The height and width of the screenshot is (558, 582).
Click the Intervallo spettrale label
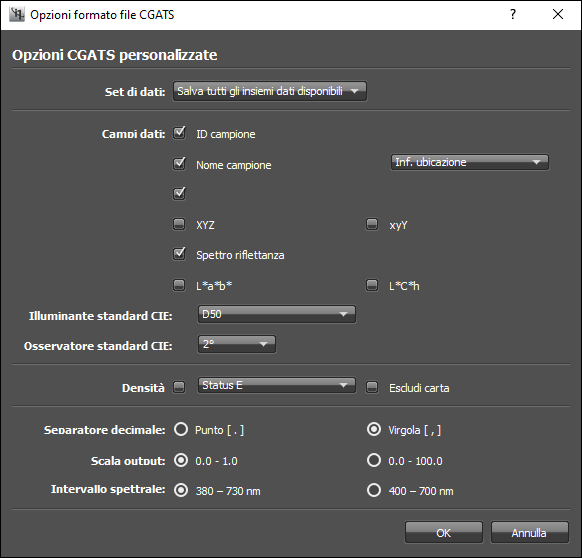108,489
